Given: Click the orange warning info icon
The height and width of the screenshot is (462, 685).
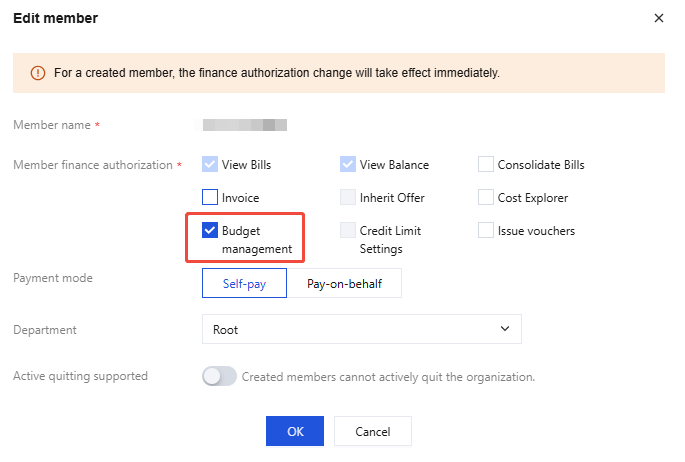Looking at the screenshot, I should click(38, 73).
